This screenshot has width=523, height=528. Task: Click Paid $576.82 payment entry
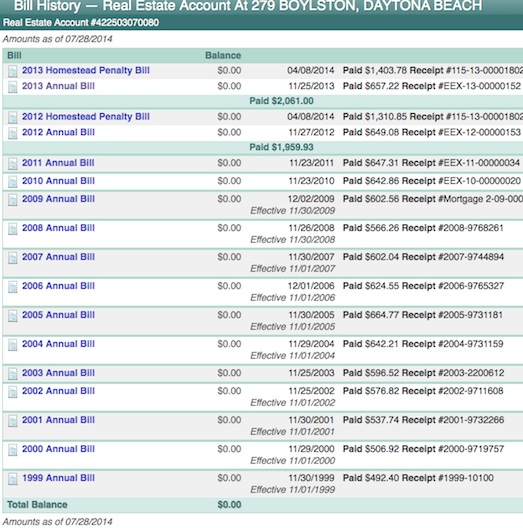pyautogui.click(x=423, y=391)
